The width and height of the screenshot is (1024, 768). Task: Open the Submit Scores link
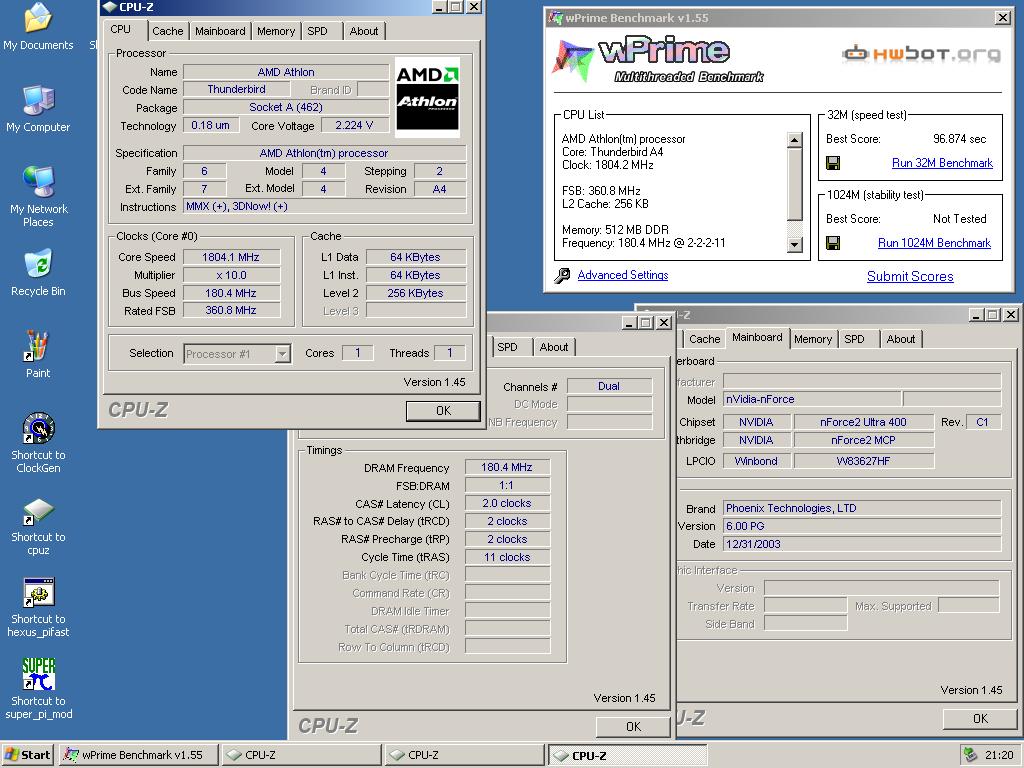[x=910, y=276]
